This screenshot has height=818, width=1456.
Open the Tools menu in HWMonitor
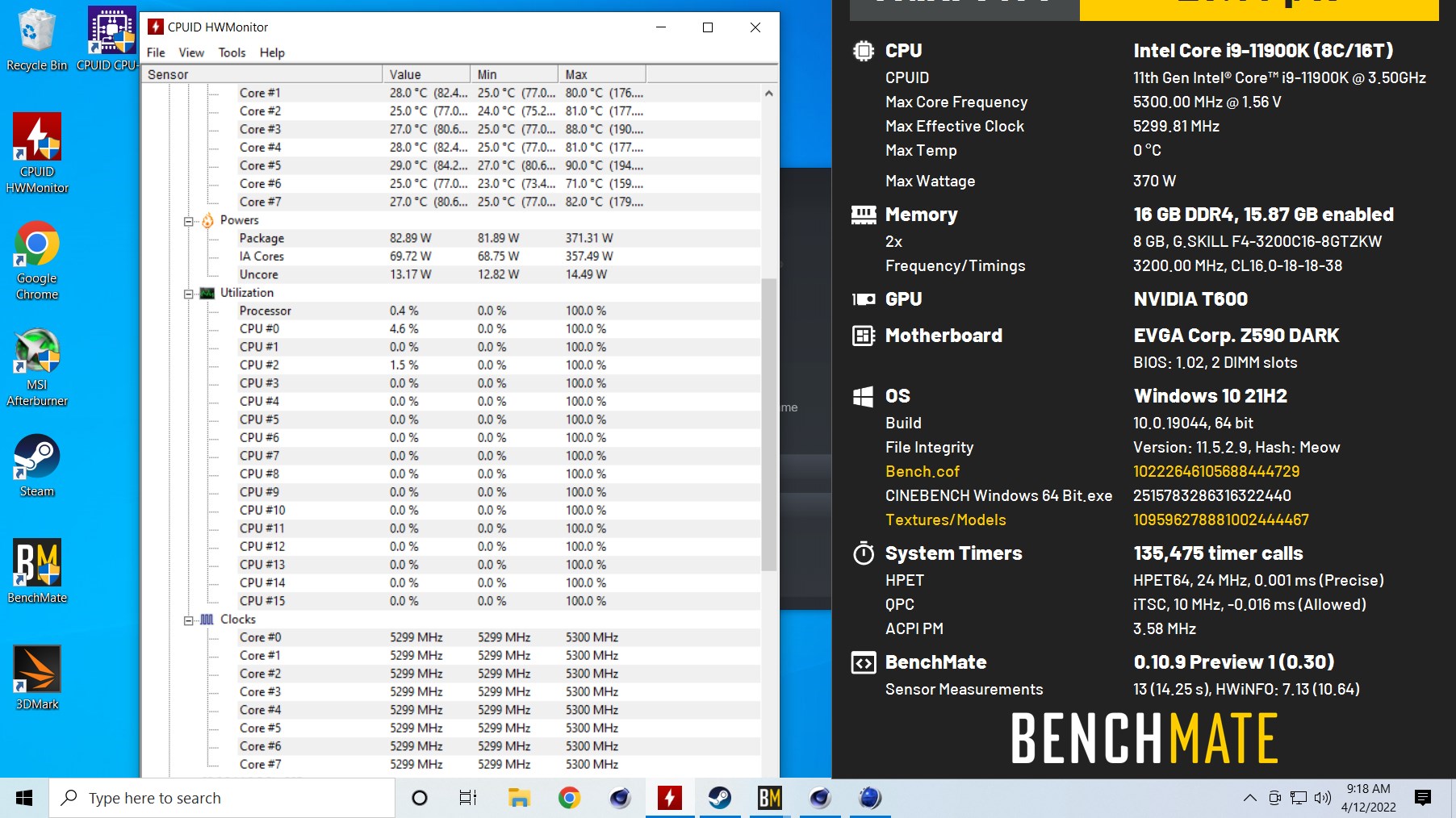pyautogui.click(x=232, y=52)
